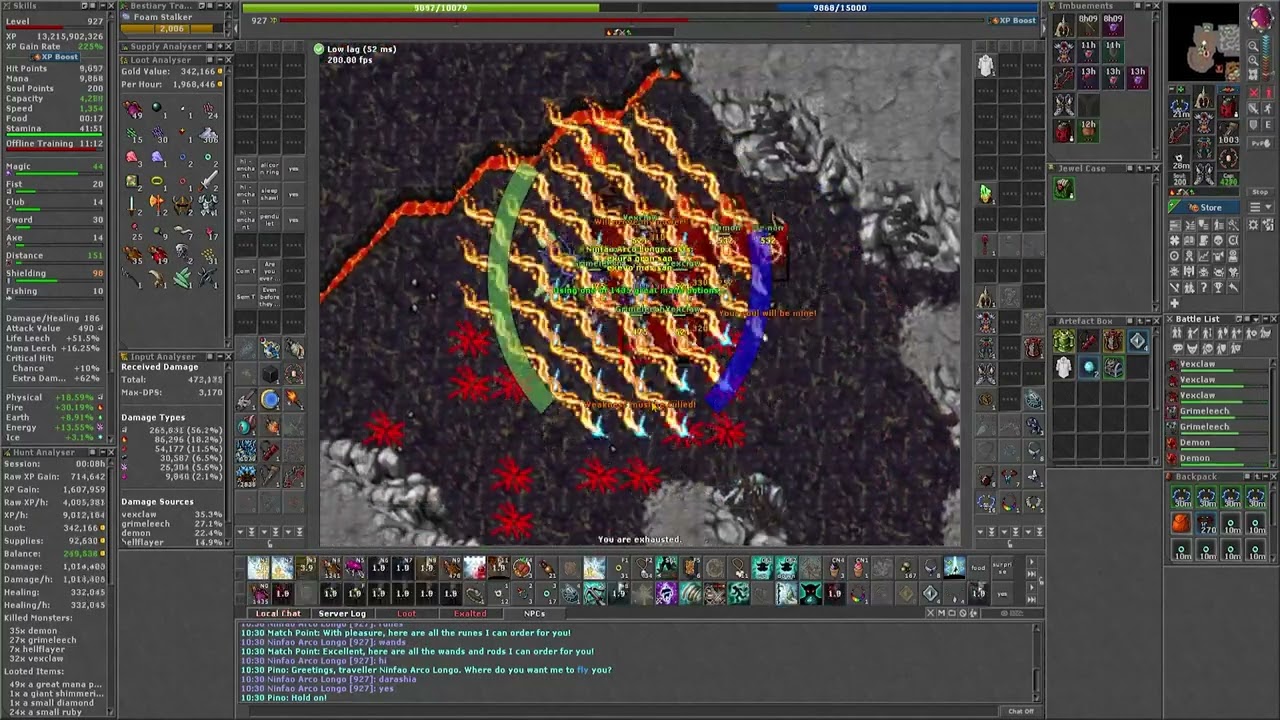Click potion with 49 in Loot Analyser
Viewport: 1280px width, 720px height.
click(x=132, y=109)
